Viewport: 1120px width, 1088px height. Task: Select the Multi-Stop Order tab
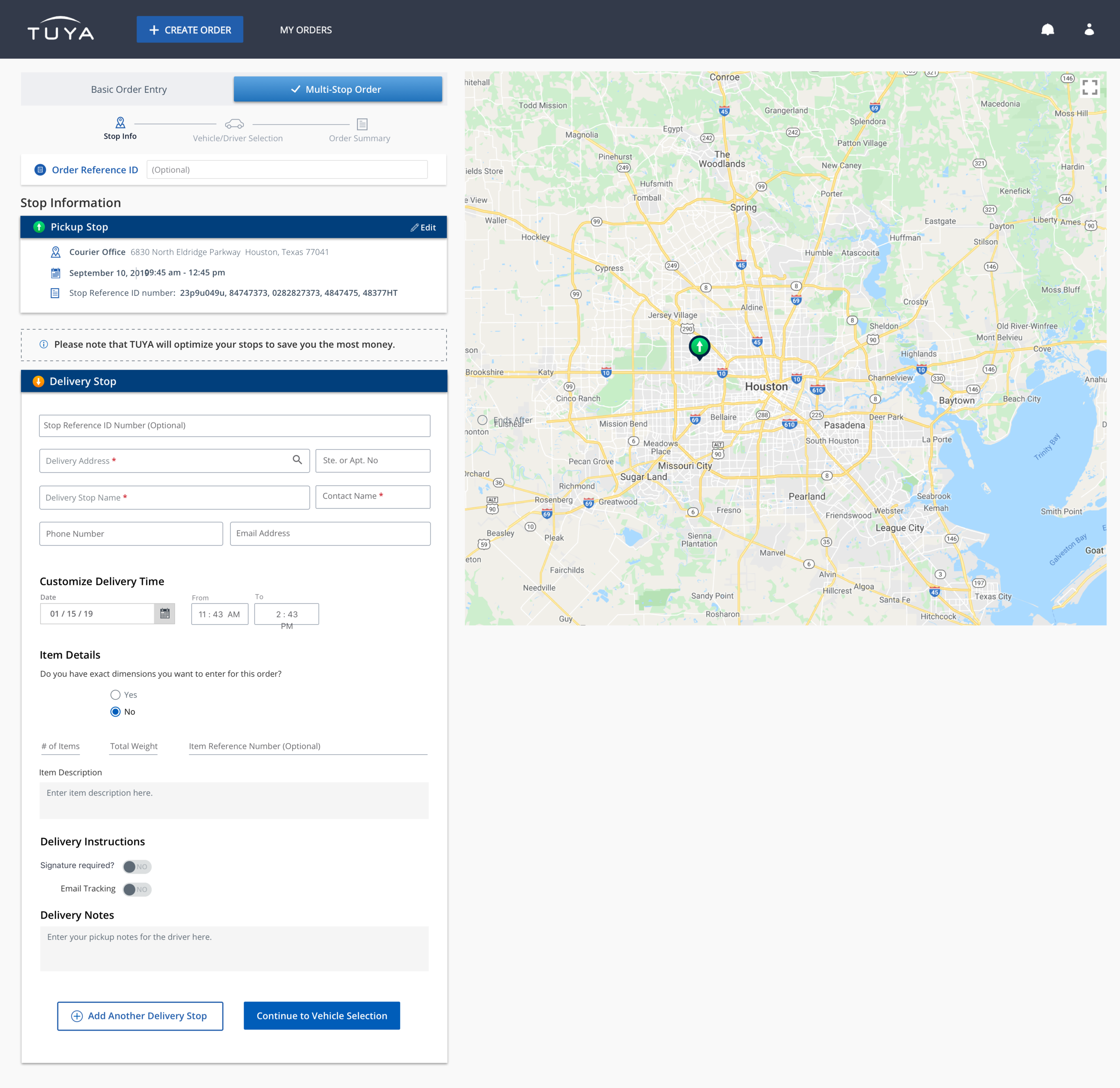338,89
